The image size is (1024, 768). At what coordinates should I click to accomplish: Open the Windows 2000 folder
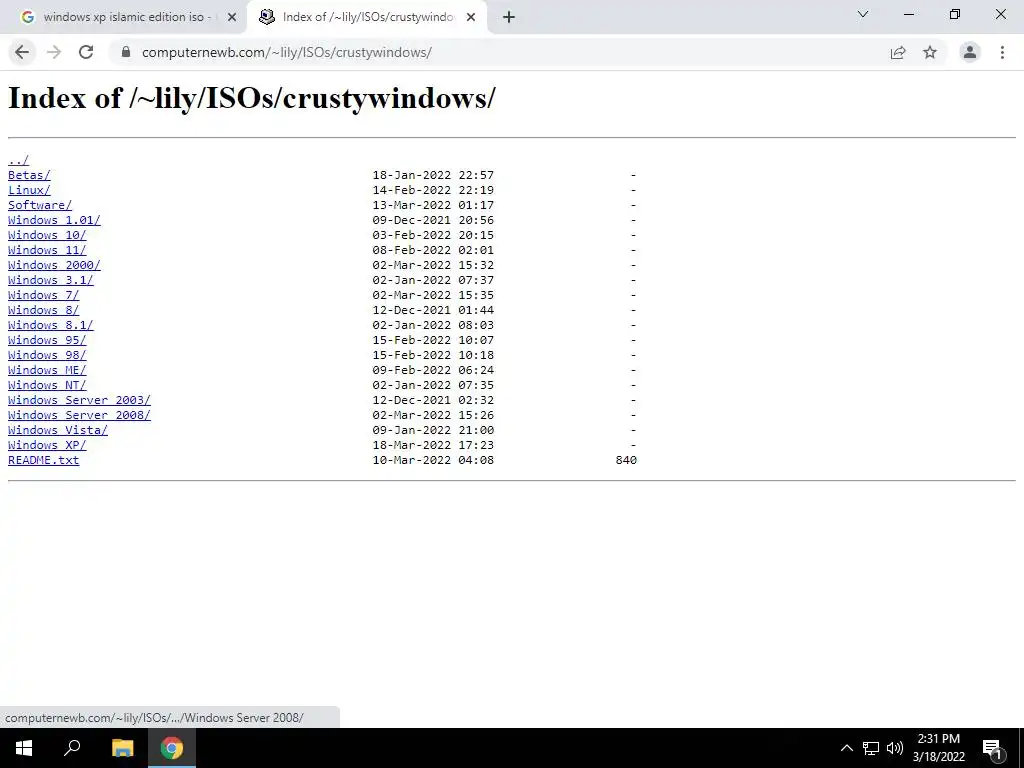54,265
